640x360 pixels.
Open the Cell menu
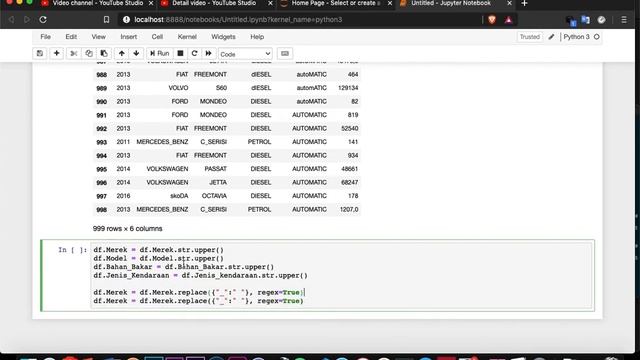(x=157, y=37)
